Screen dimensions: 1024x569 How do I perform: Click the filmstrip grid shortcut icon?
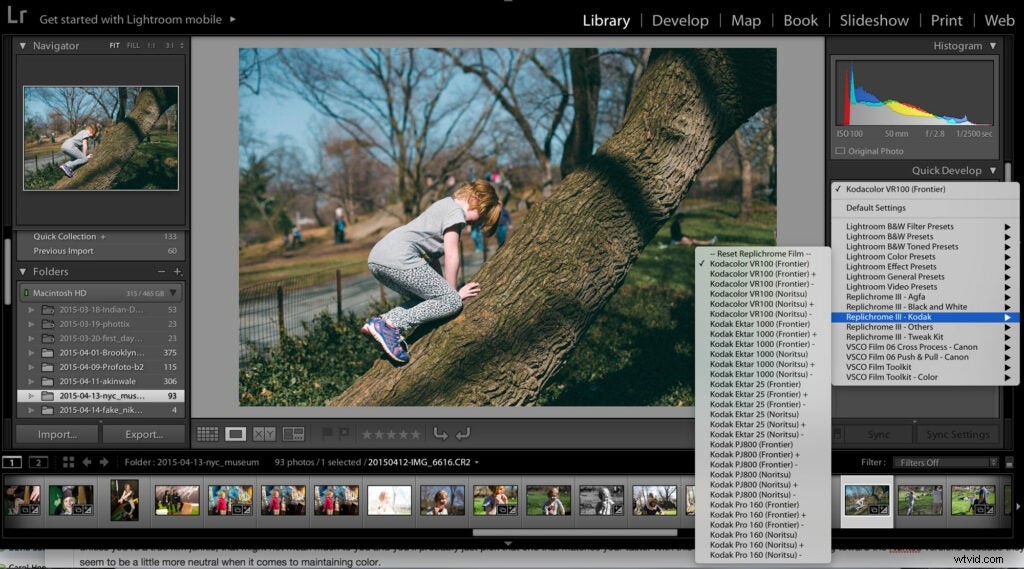pos(68,463)
